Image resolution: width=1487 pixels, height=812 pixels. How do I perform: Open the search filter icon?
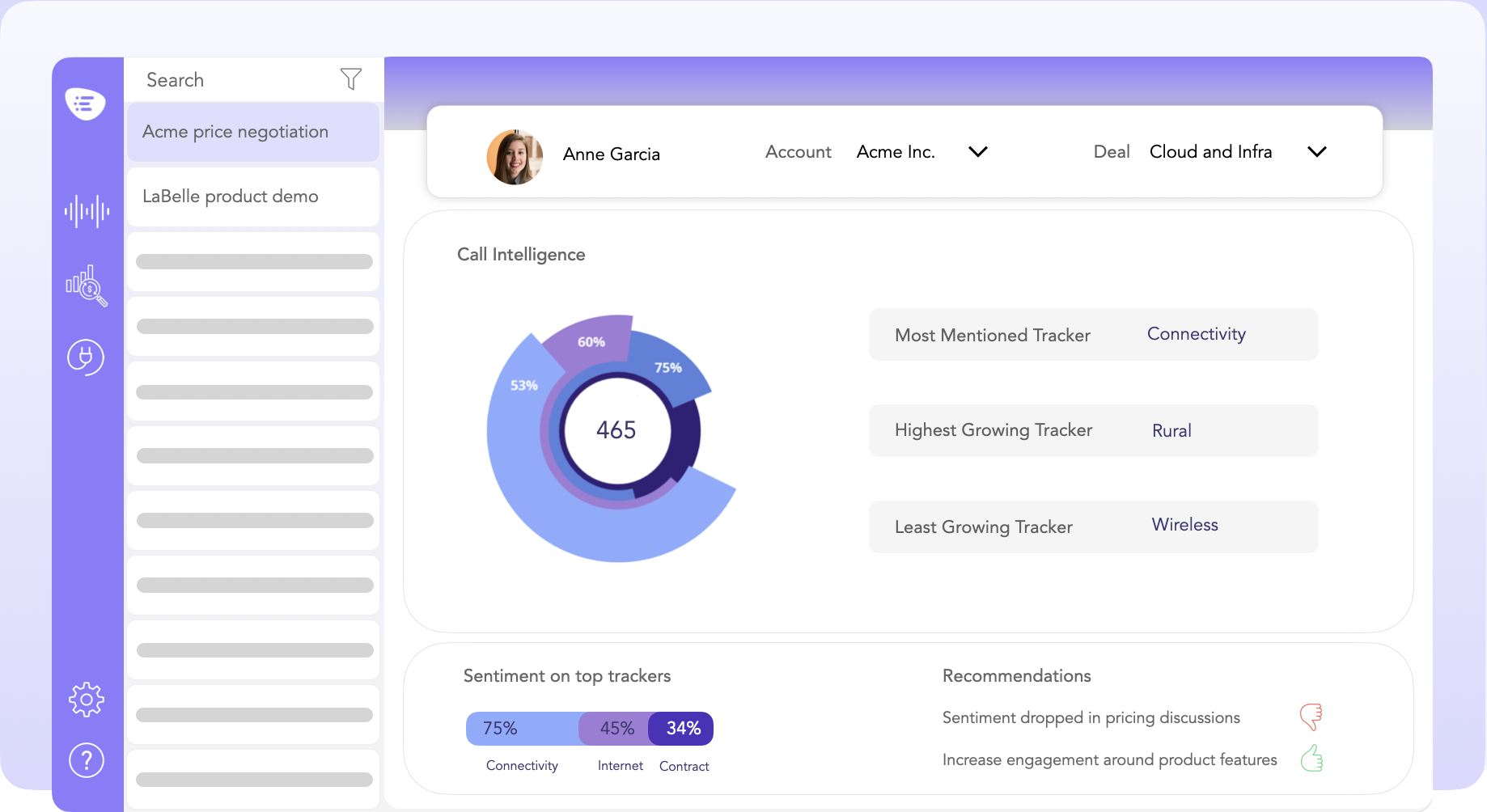coord(350,78)
